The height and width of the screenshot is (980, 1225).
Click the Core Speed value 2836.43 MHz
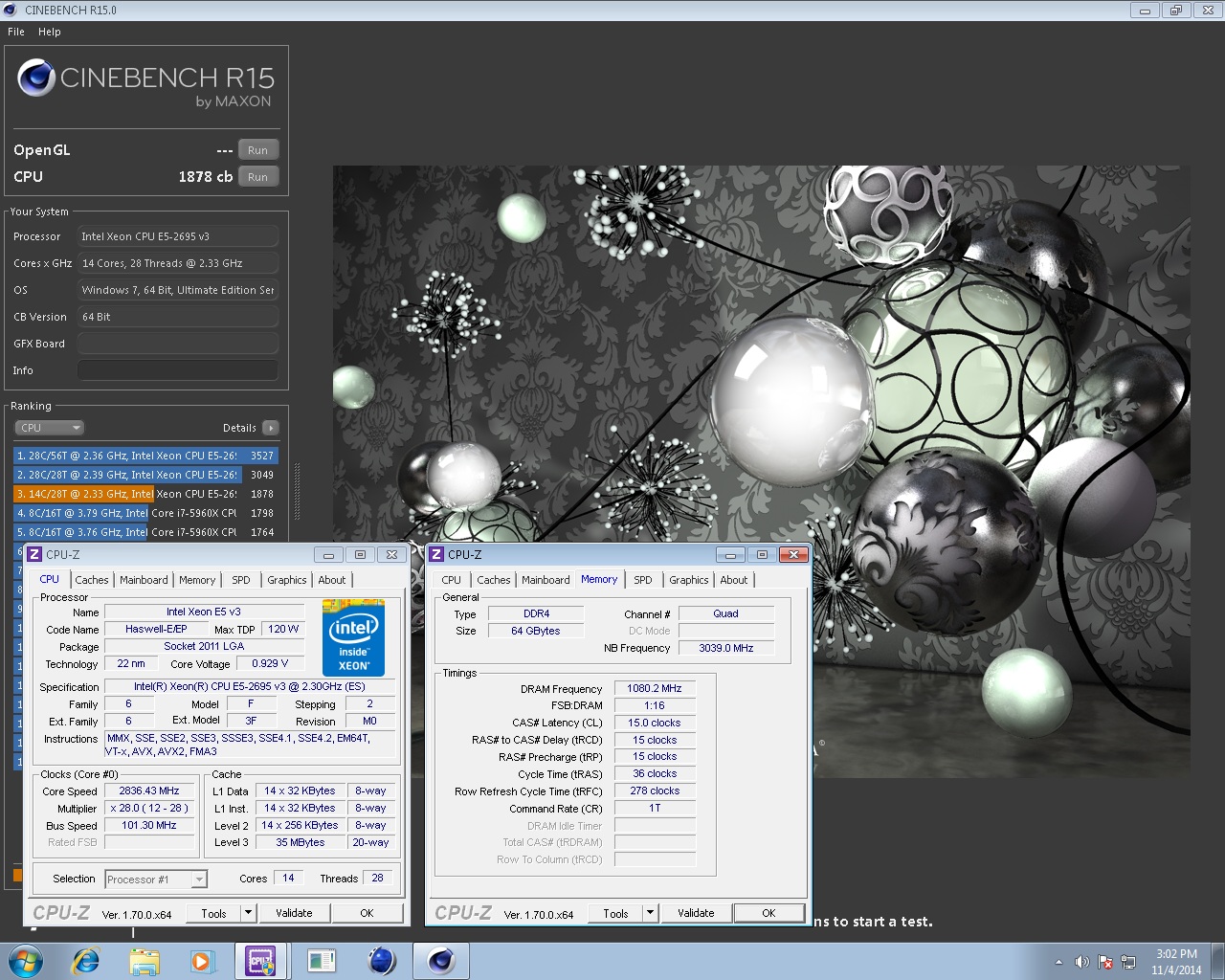point(149,791)
